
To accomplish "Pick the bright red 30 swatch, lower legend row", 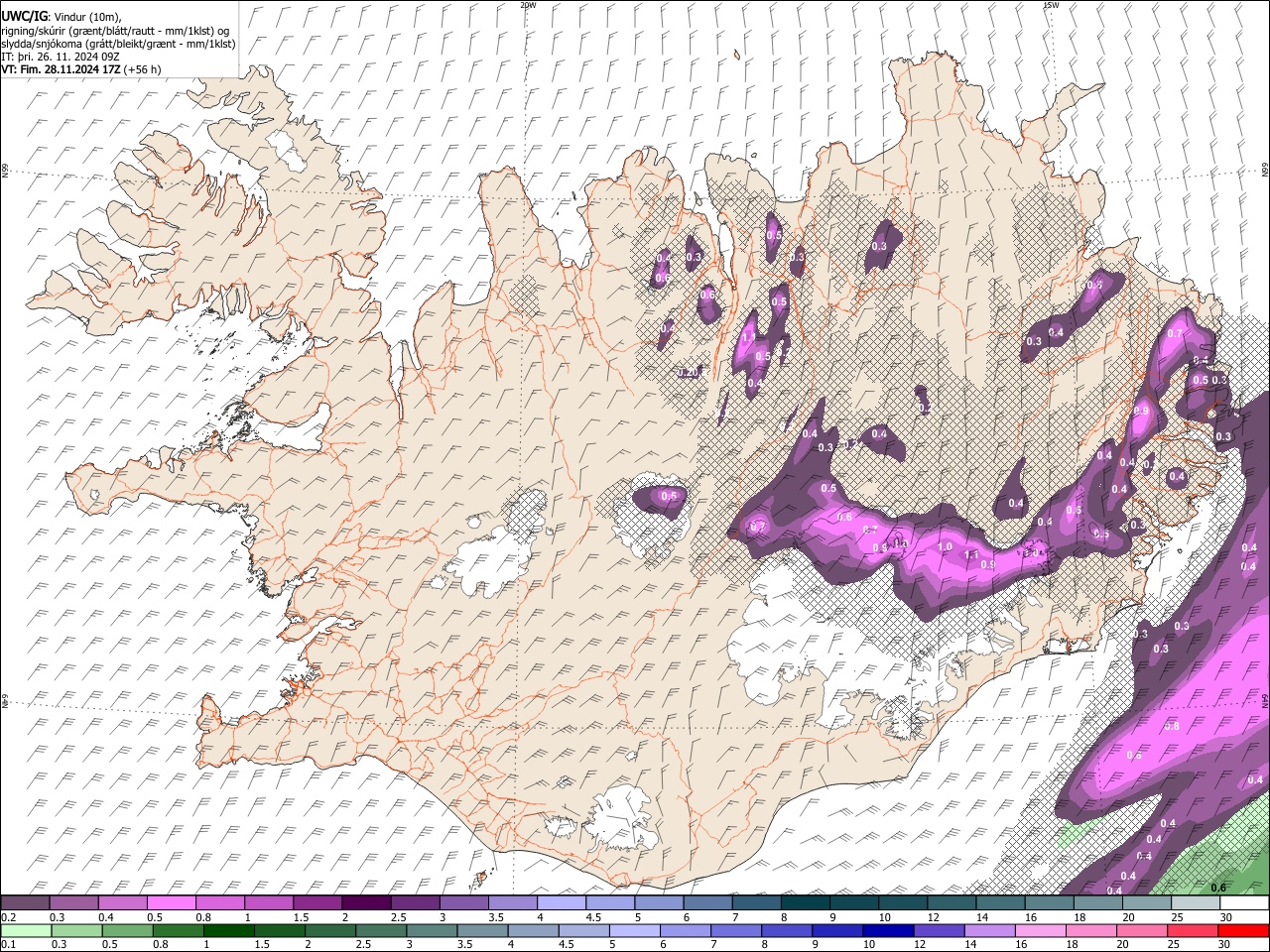I will click(1244, 930).
